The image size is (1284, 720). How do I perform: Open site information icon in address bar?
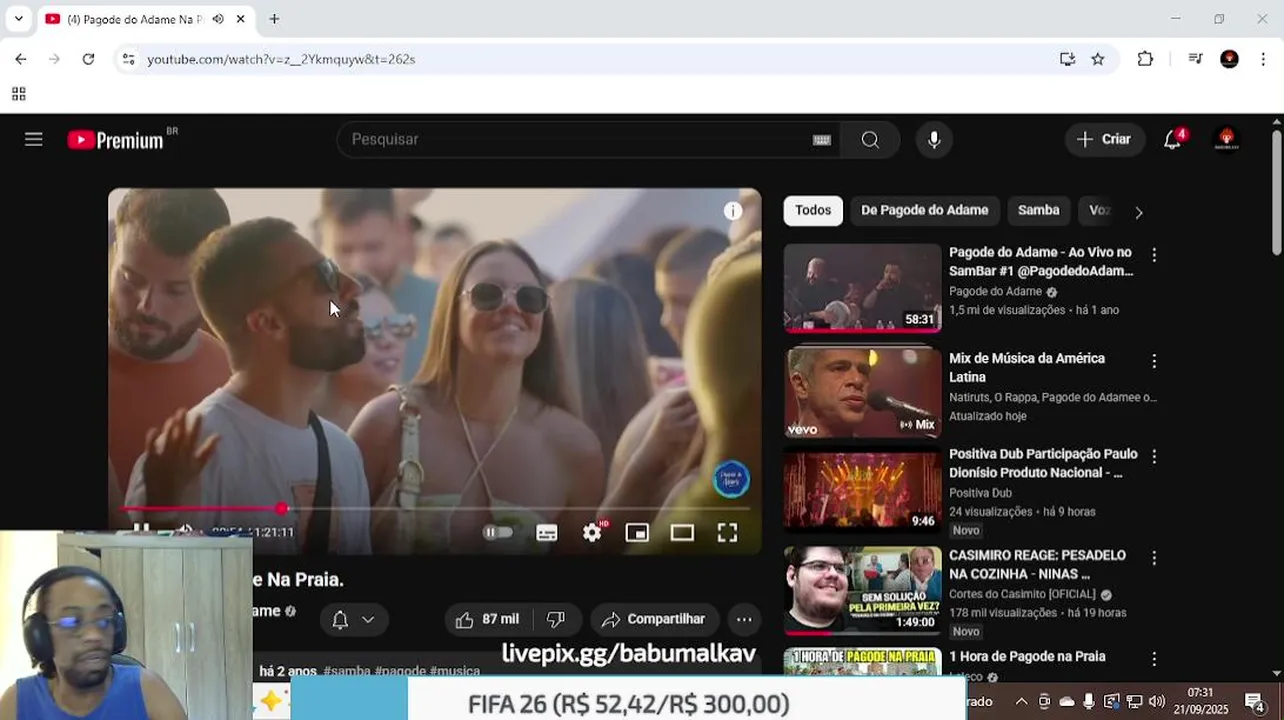click(x=128, y=59)
